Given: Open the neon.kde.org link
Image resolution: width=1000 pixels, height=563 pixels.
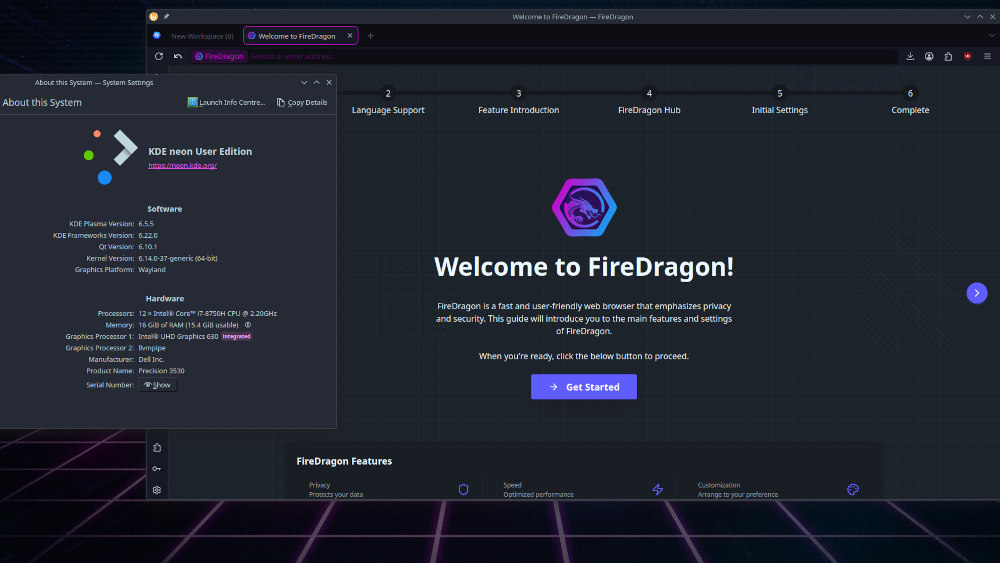Looking at the screenshot, I should [182, 165].
